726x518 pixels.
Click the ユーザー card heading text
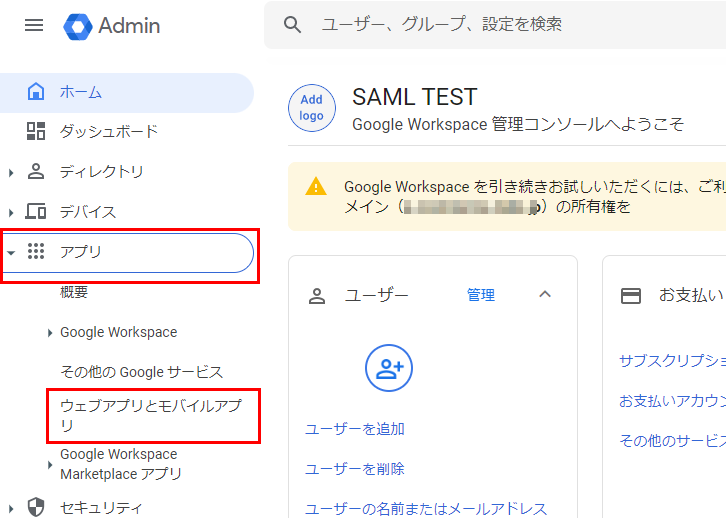376,295
